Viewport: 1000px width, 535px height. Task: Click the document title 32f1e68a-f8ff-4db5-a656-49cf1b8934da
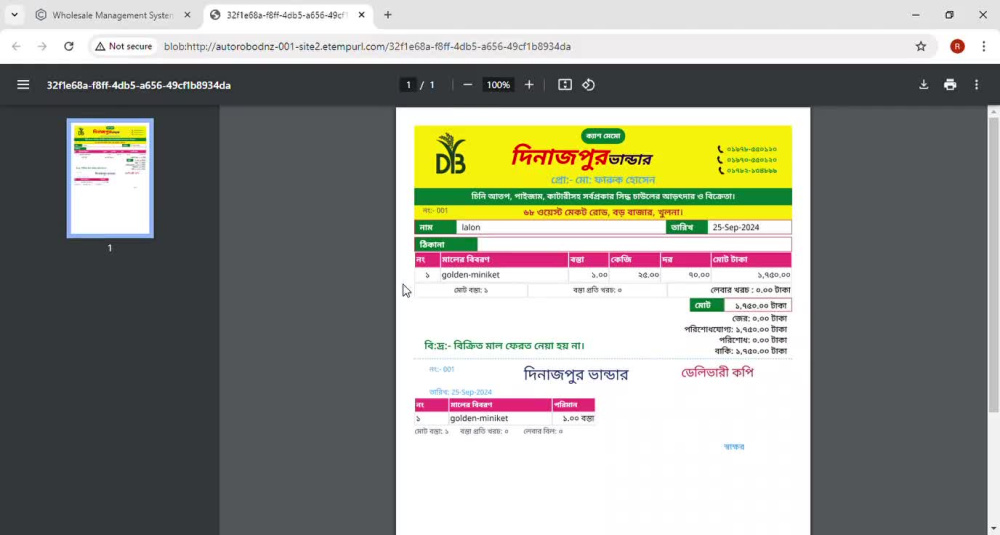(x=138, y=85)
